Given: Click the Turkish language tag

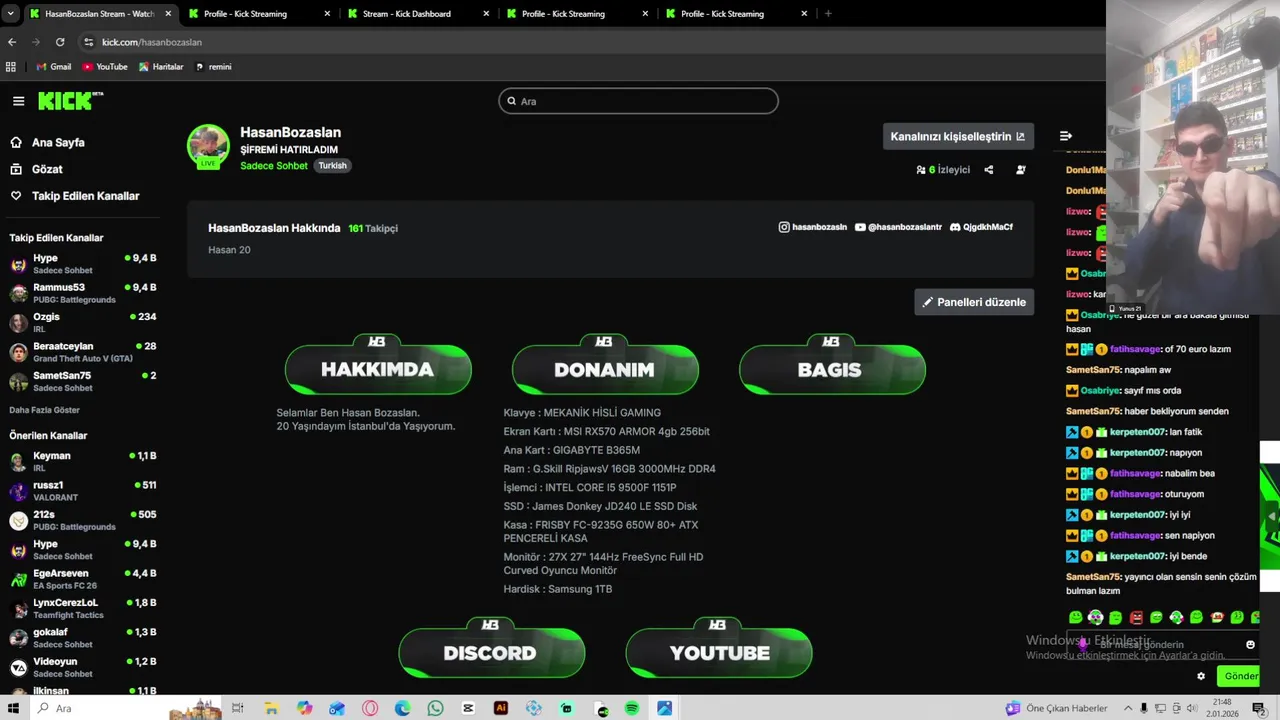Looking at the screenshot, I should tap(332, 166).
